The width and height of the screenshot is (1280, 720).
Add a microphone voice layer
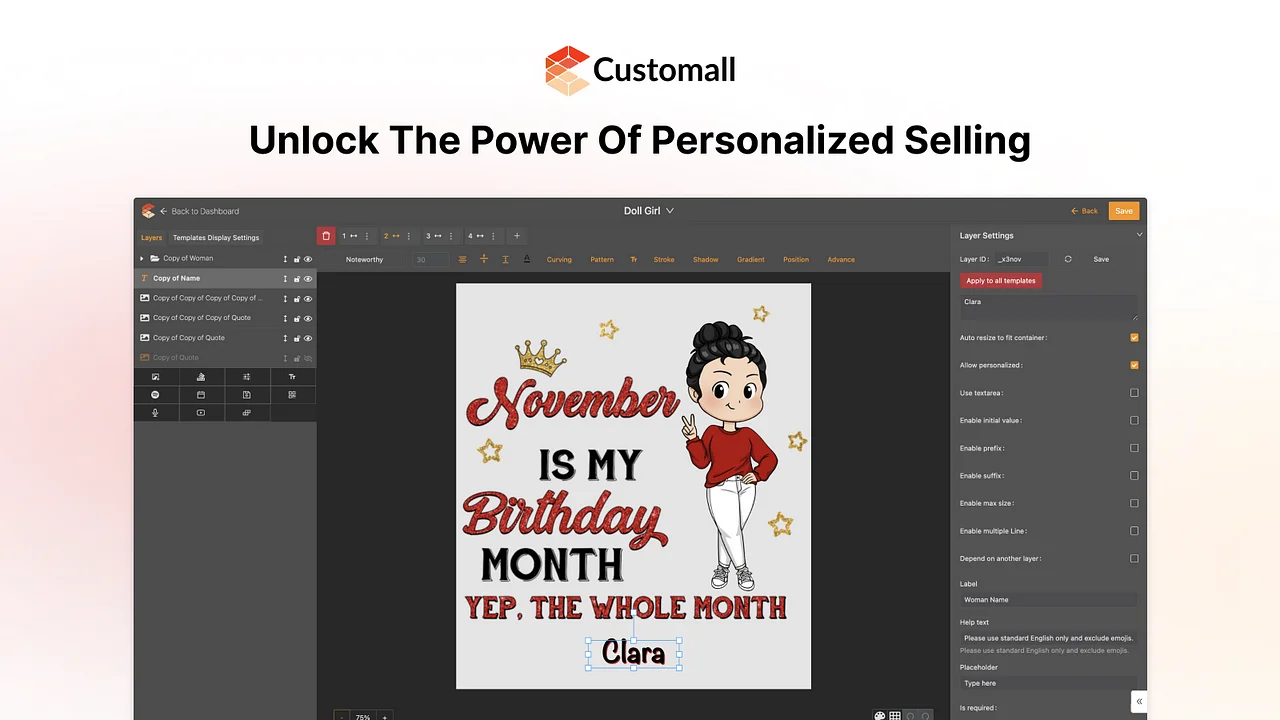[155, 413]
